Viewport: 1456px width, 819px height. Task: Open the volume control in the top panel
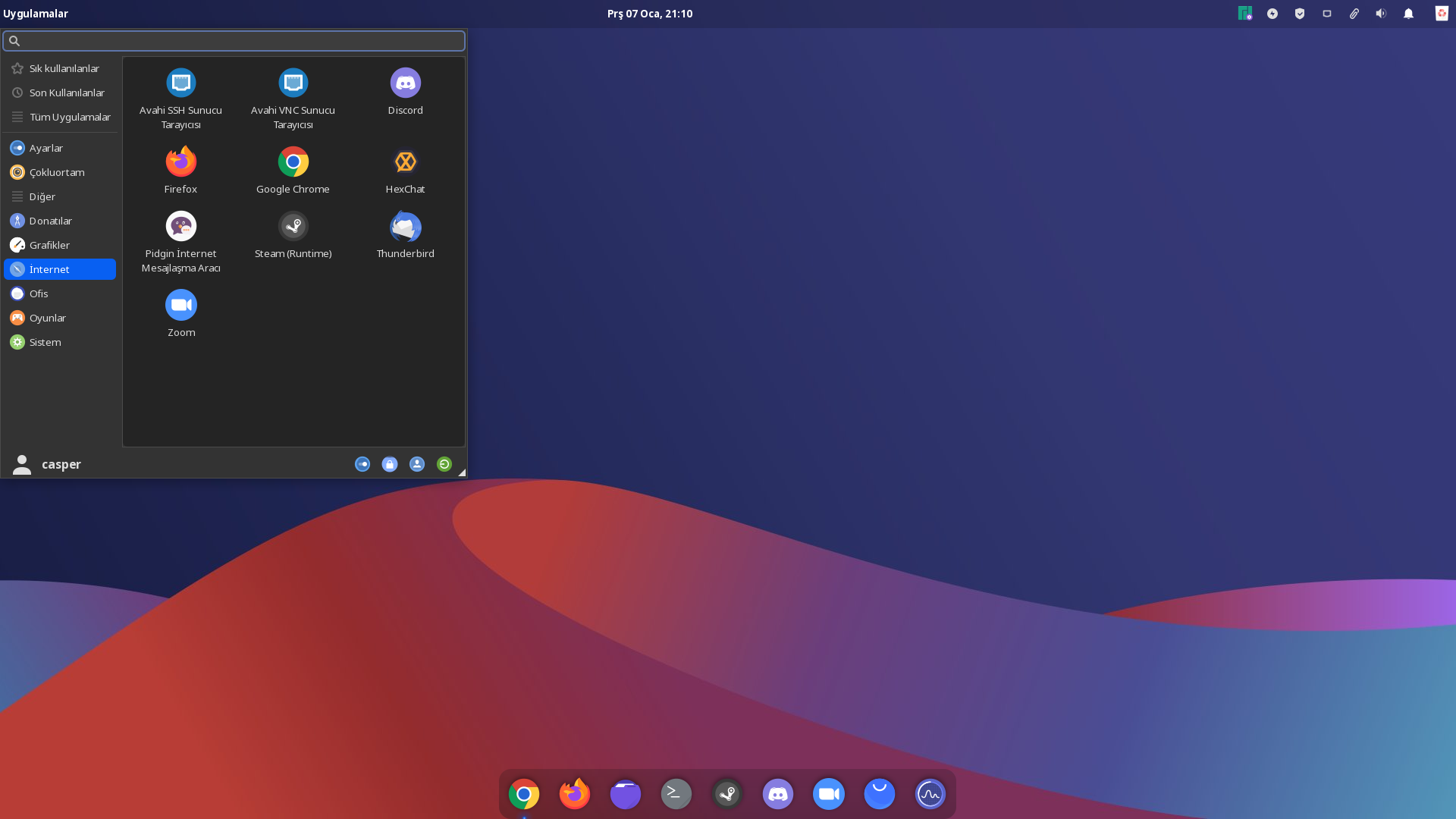[1381, 14]
